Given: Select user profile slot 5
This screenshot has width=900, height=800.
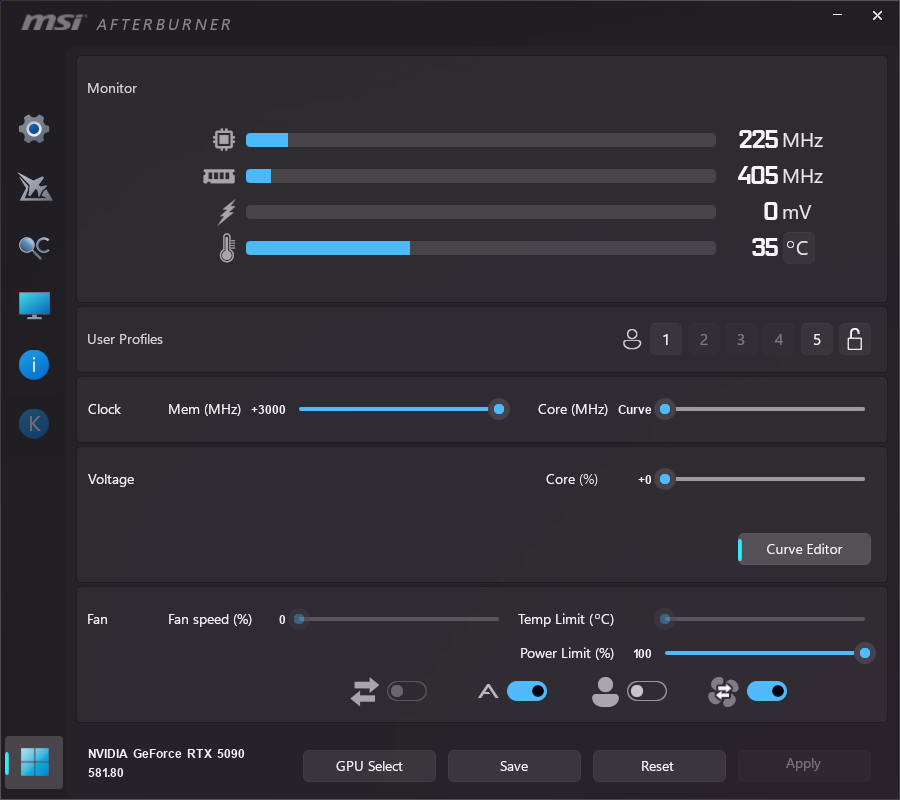Looking at the screenshot, I should (x=817, y=340).
